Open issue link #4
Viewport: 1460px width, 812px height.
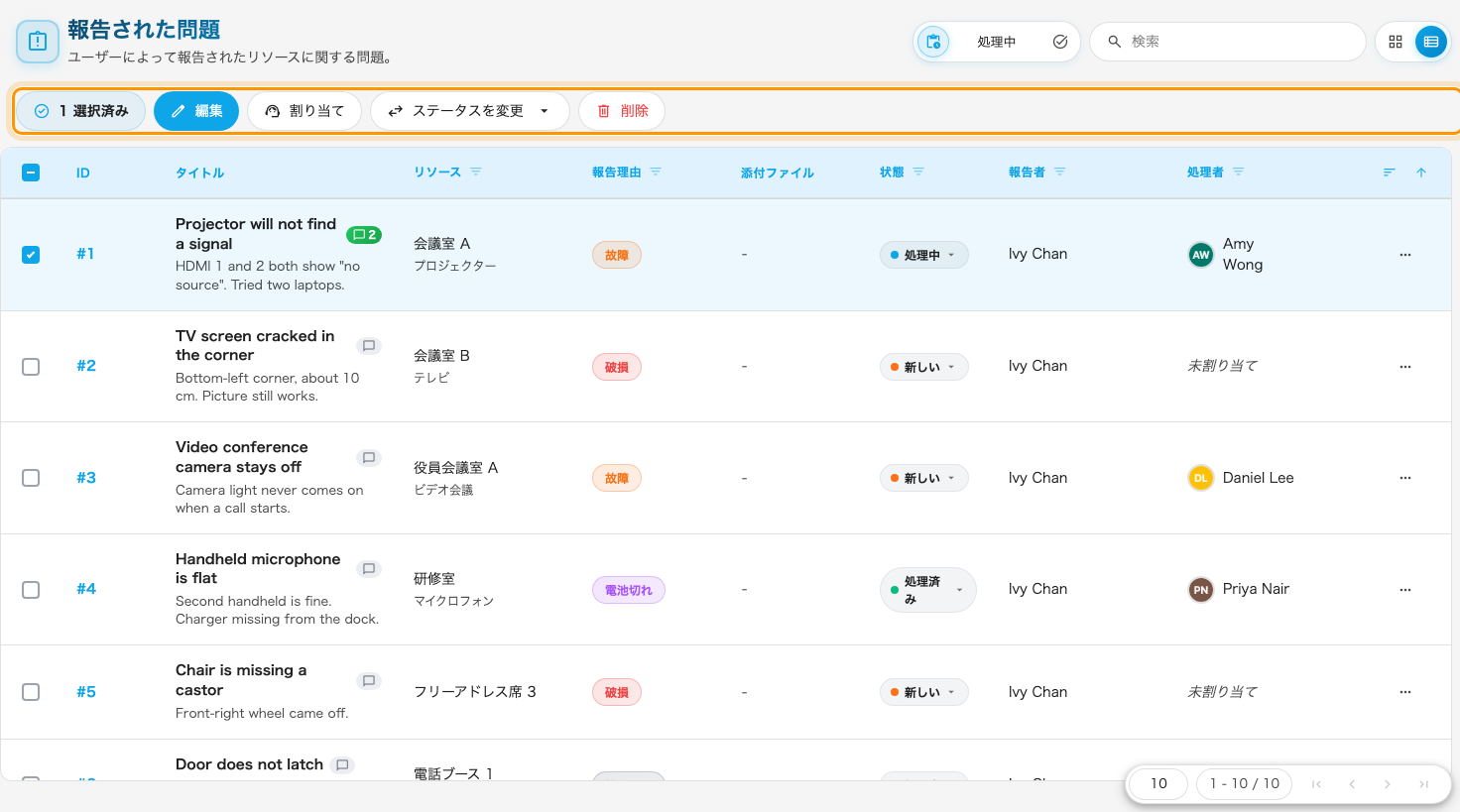pyautogui.click(x=86, y=589)
